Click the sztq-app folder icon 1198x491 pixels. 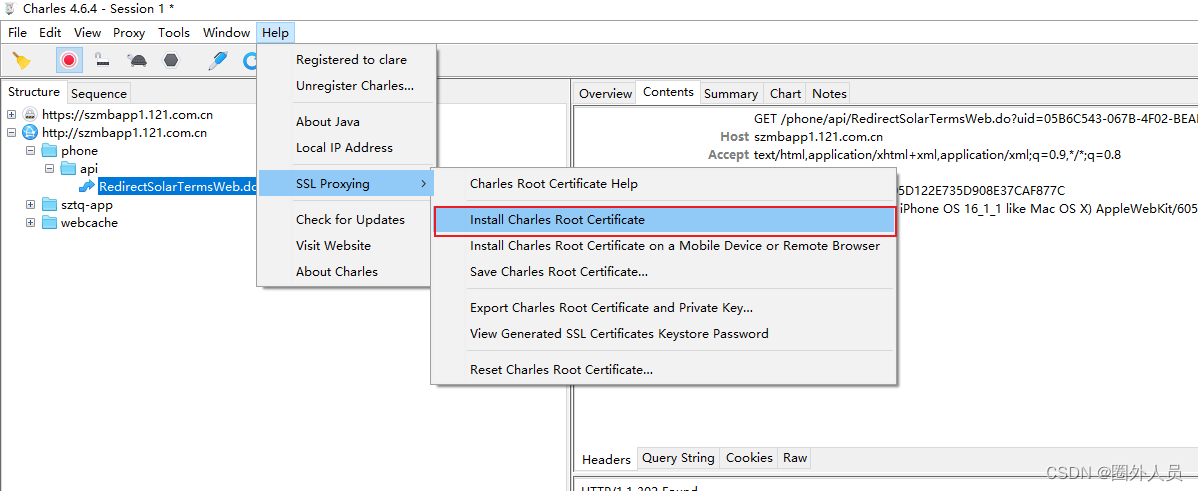(x=49, y=205)
